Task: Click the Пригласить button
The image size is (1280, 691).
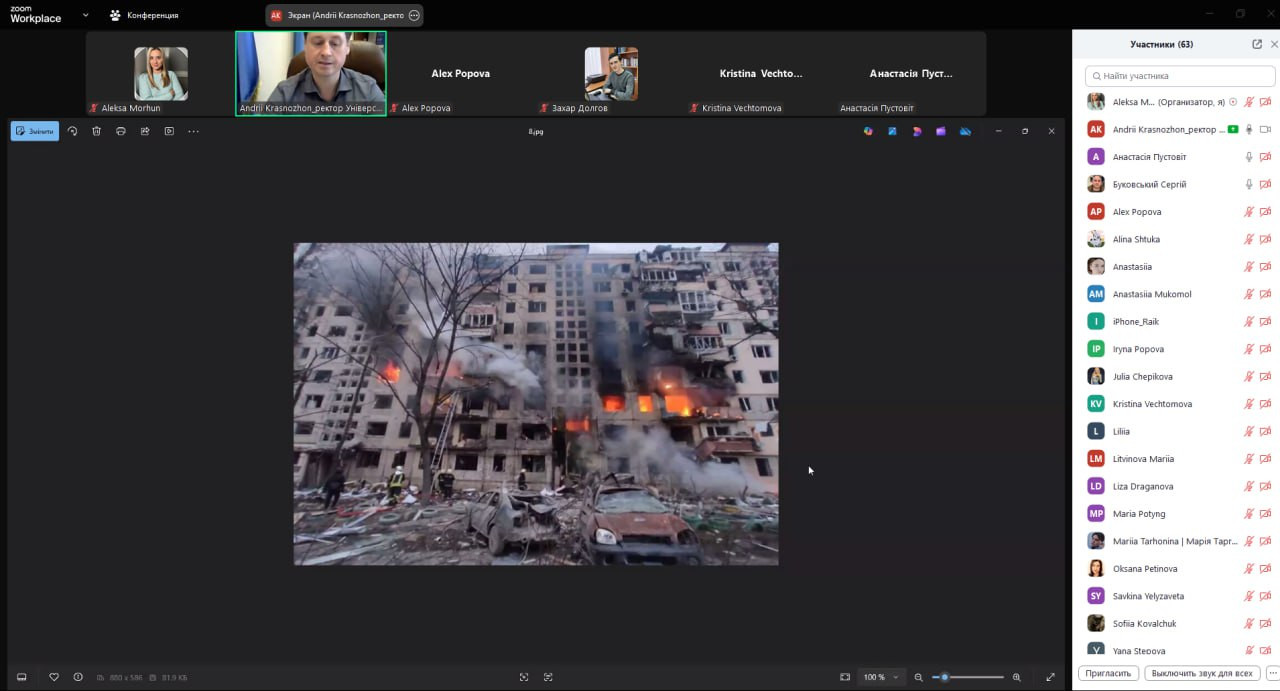Action: pyautogui.click(x=1108, y=673)
